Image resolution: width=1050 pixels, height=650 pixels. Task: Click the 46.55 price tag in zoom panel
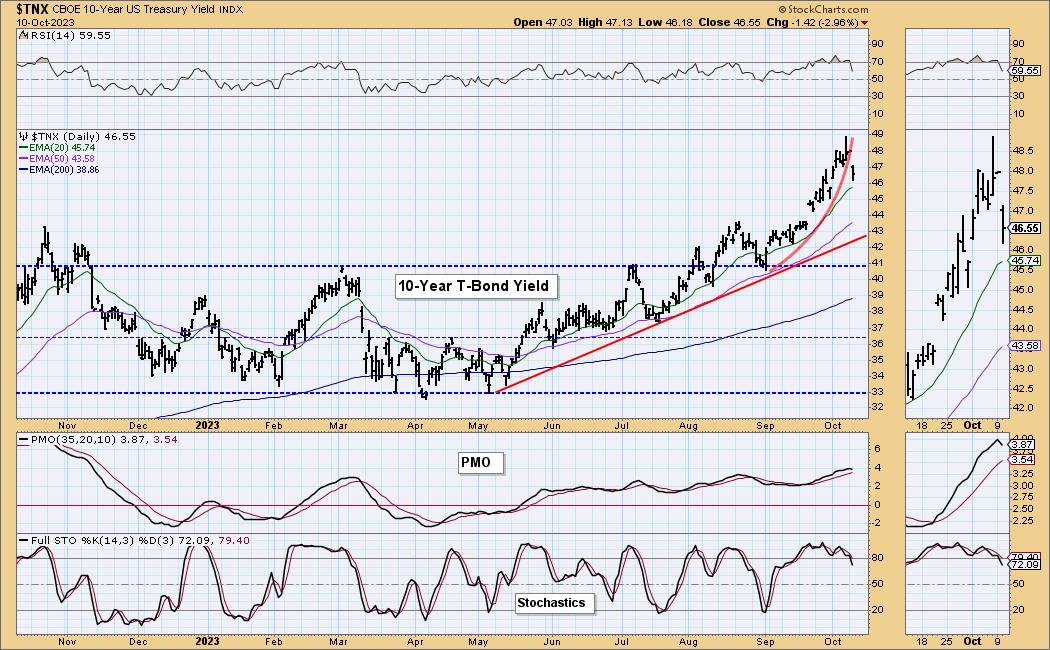1025,228
